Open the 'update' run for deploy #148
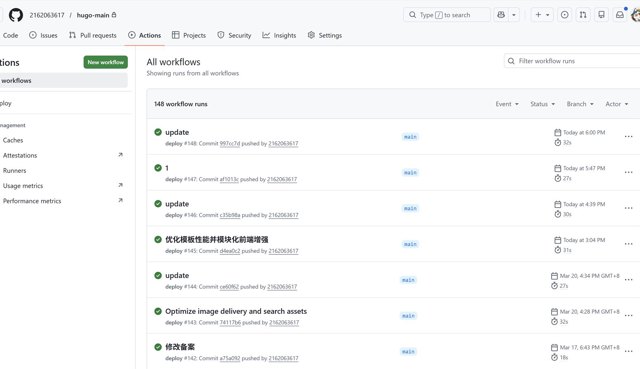Viewport: 640px width, 369px height. point(177,132)
